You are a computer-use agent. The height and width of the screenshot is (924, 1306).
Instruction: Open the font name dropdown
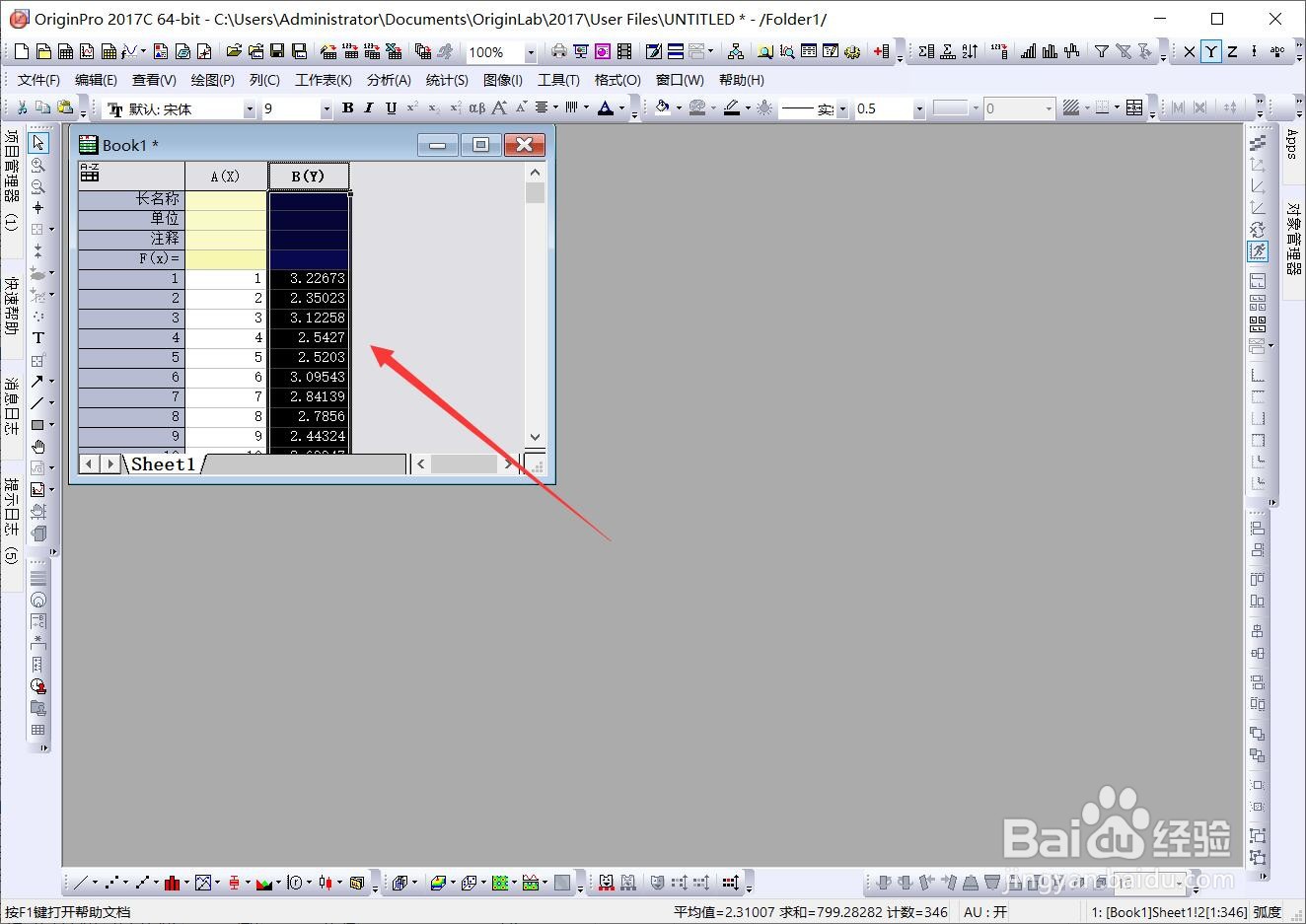(x=250, y=108)
